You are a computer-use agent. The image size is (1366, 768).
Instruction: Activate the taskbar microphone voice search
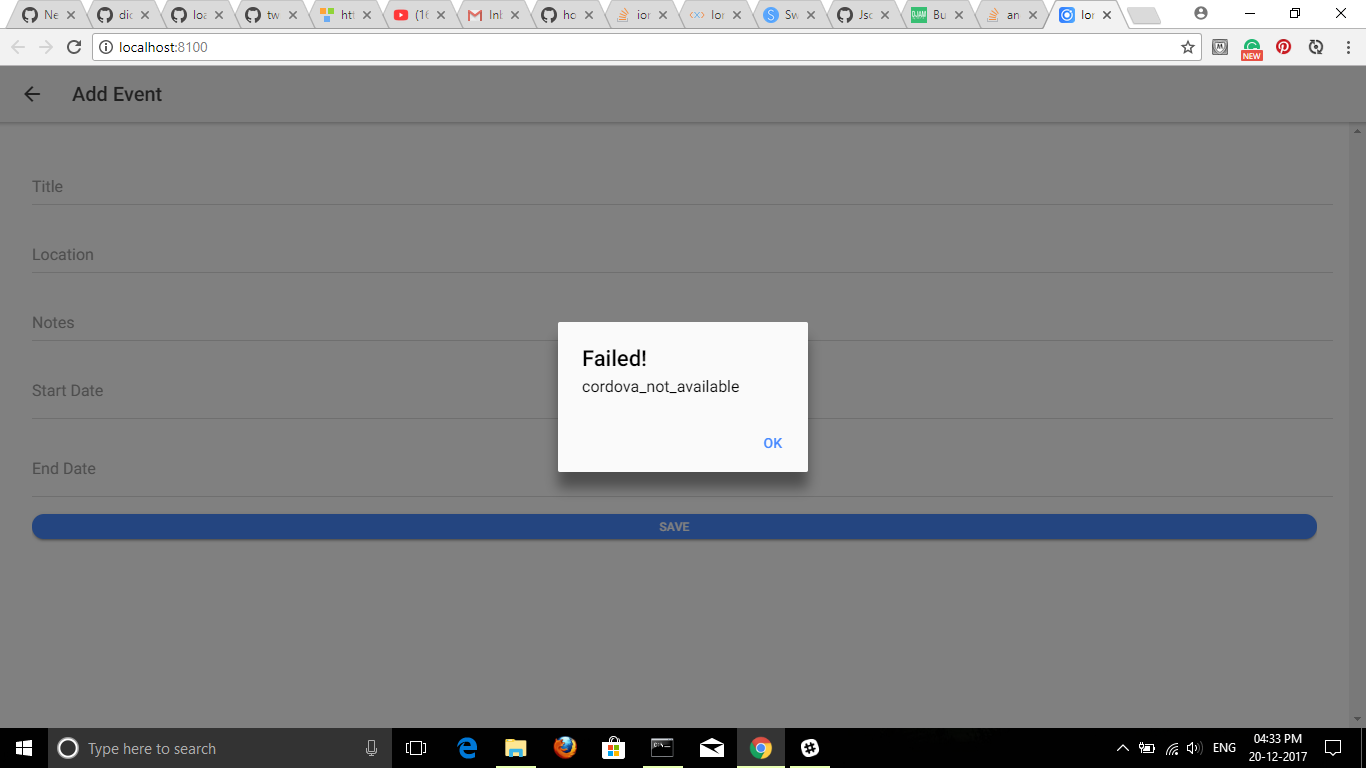[372, 748]
